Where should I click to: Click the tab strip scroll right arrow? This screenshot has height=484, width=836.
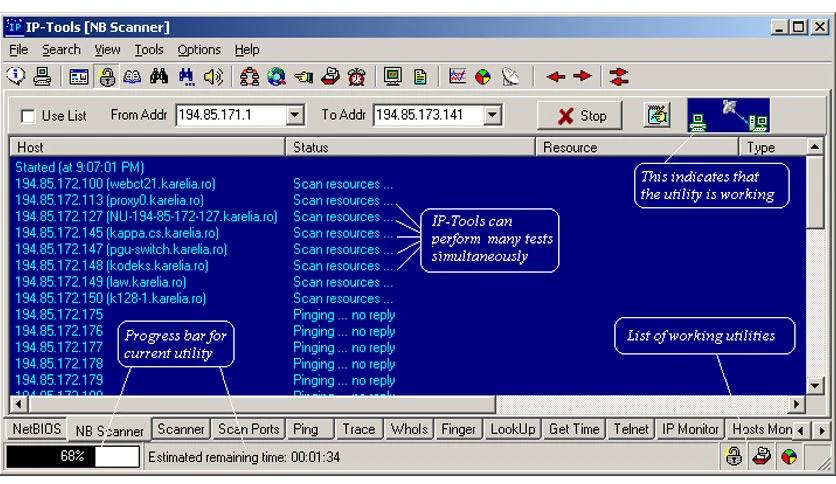pos(822,430)
